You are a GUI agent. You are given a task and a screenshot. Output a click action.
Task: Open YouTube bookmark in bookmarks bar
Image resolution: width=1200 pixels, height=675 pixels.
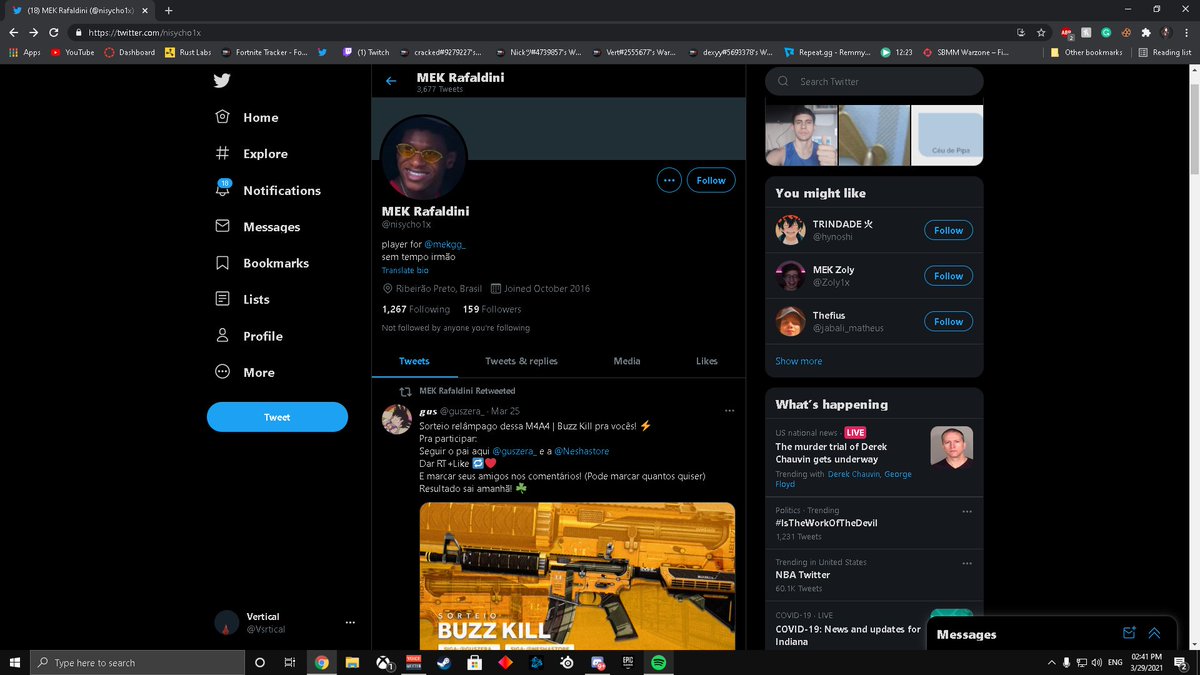coord(72,52)
